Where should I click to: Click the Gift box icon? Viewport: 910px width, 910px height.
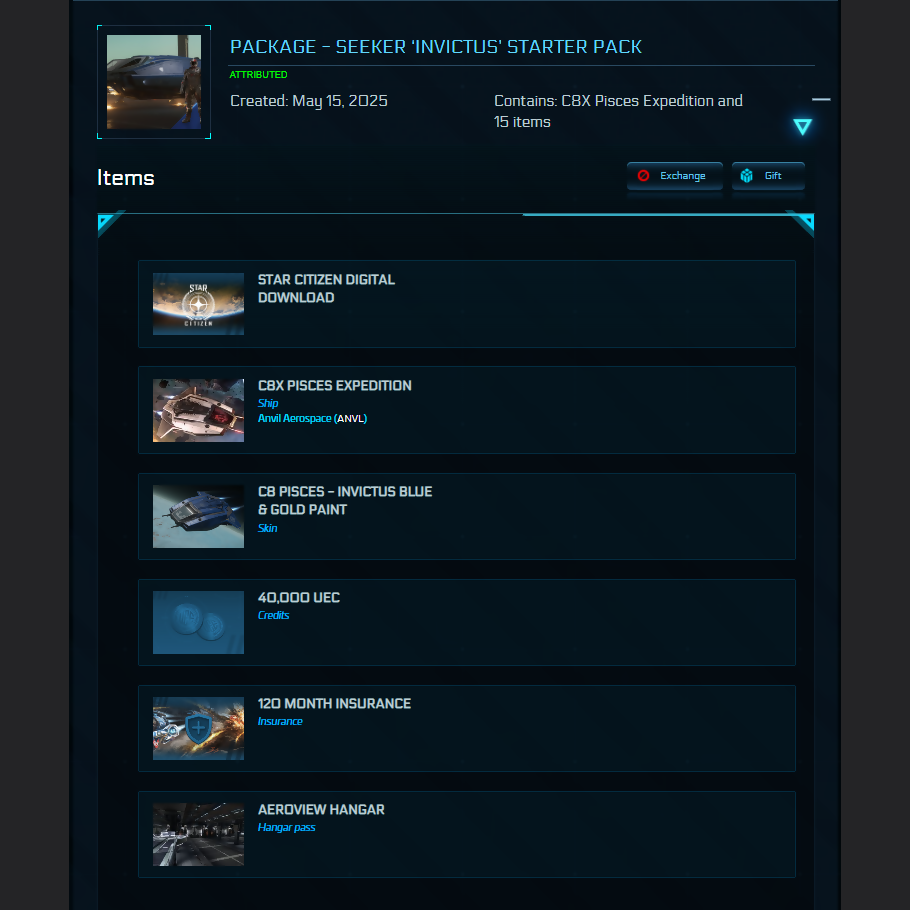[x=746, y=176]
